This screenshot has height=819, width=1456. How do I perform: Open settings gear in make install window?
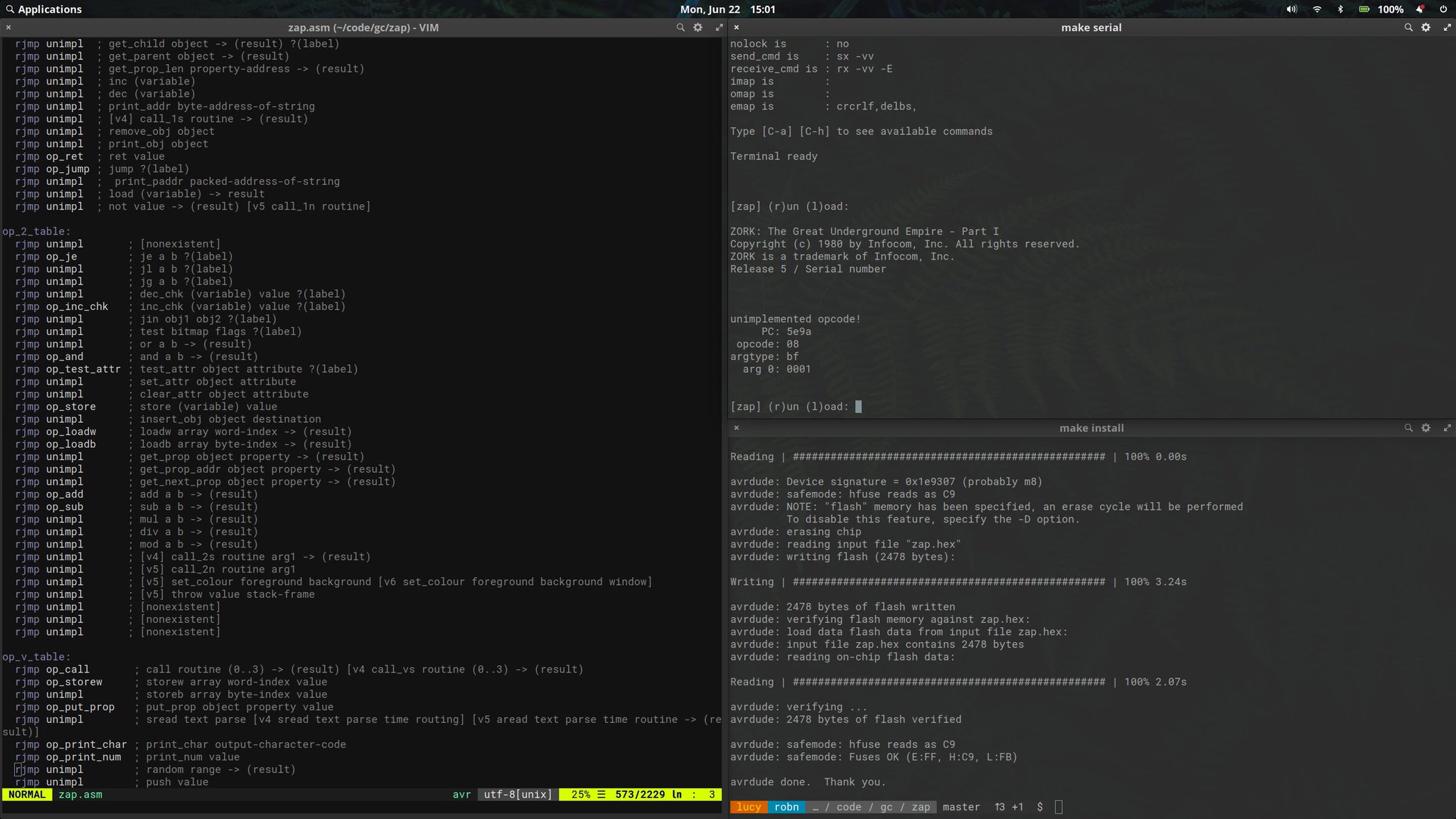1425,428
